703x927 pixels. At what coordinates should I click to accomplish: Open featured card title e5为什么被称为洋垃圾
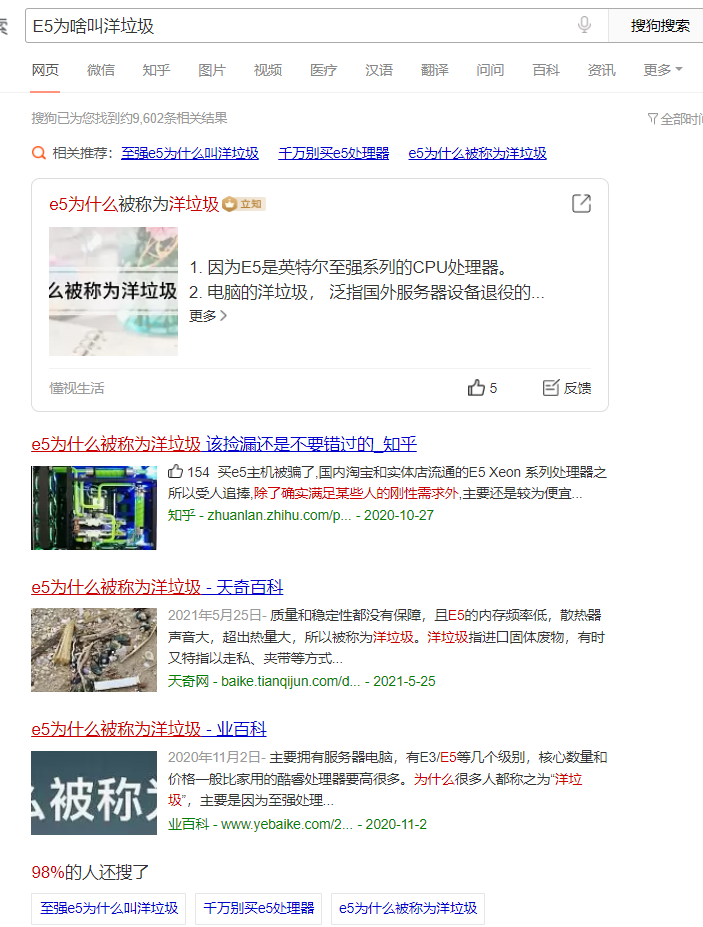tap(134, 204)
